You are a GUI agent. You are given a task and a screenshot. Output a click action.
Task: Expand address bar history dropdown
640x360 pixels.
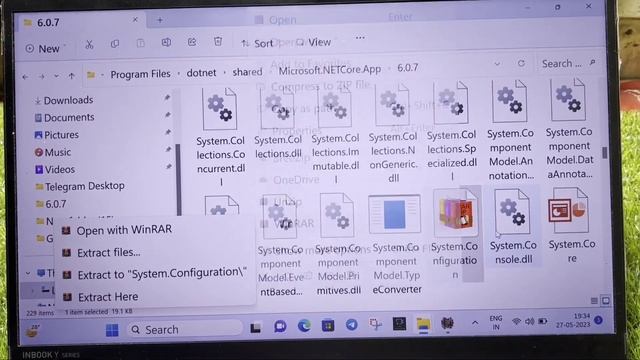tap(497, 64)
